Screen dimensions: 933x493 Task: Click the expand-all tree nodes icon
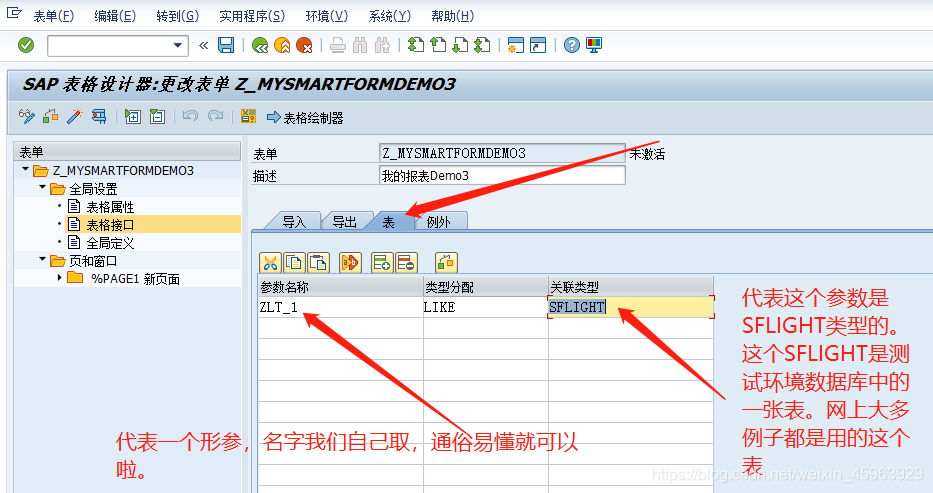[132, 117]
